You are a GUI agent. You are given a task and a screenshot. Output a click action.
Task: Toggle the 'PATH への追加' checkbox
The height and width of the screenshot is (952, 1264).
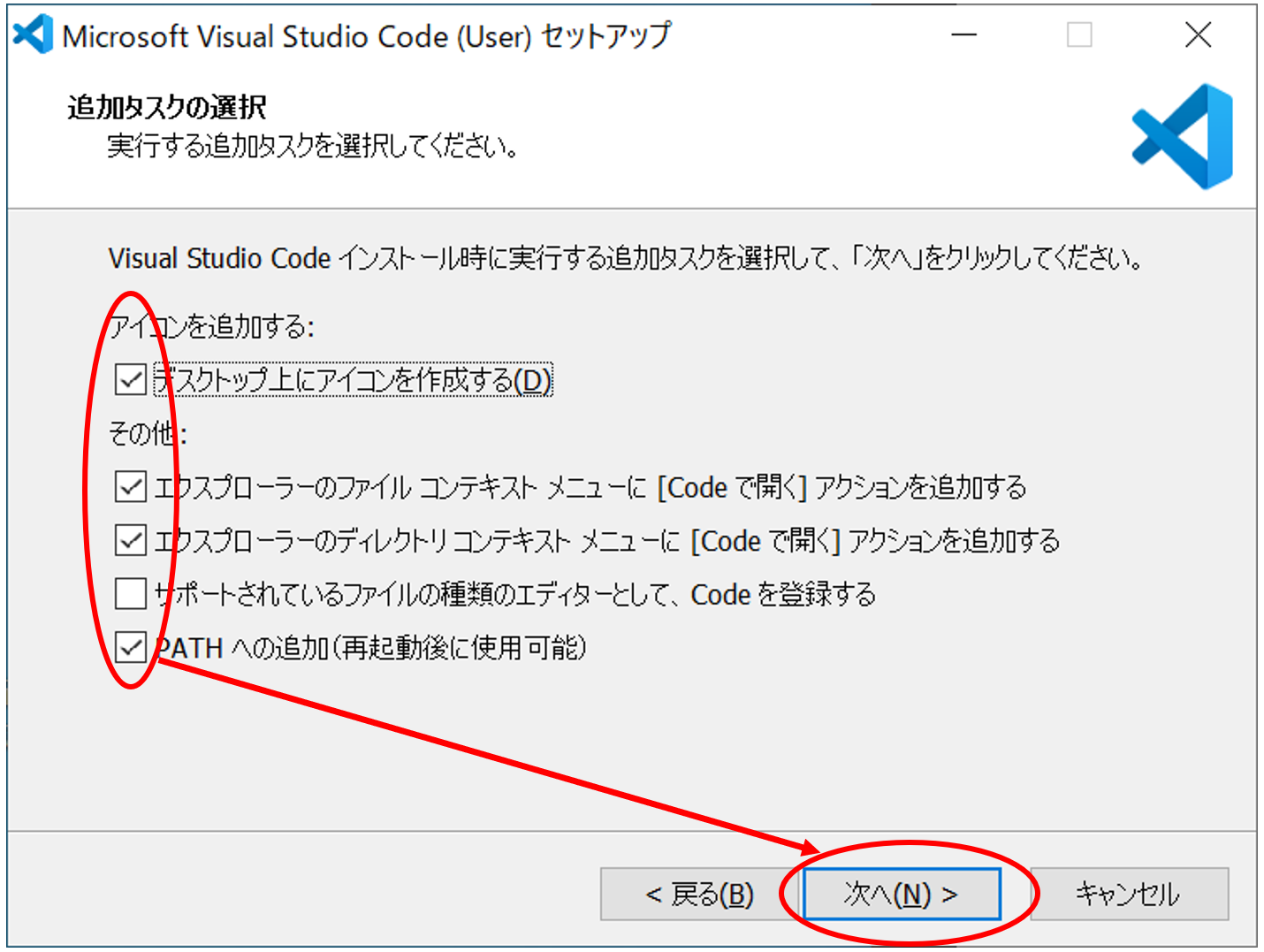(x=131, y=648)
